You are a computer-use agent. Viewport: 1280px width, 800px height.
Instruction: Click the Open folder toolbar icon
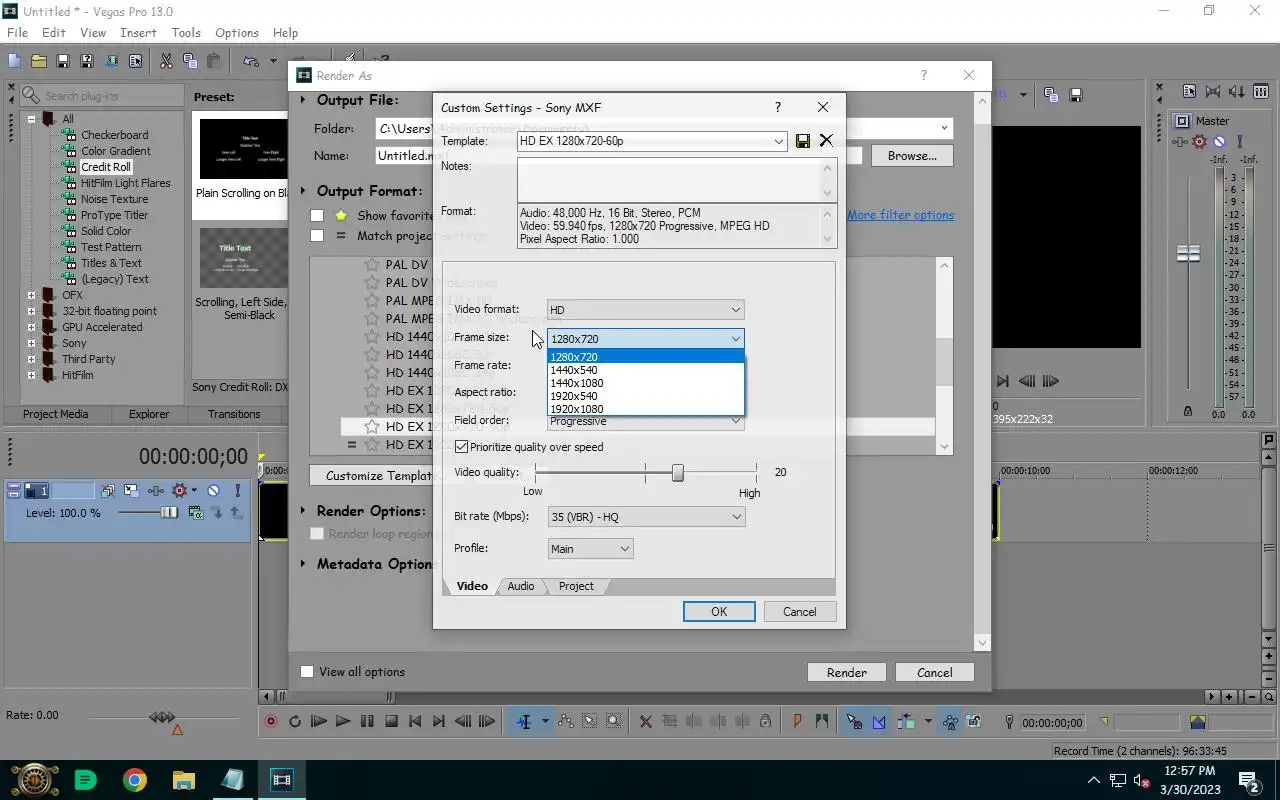tap(38, 61)
